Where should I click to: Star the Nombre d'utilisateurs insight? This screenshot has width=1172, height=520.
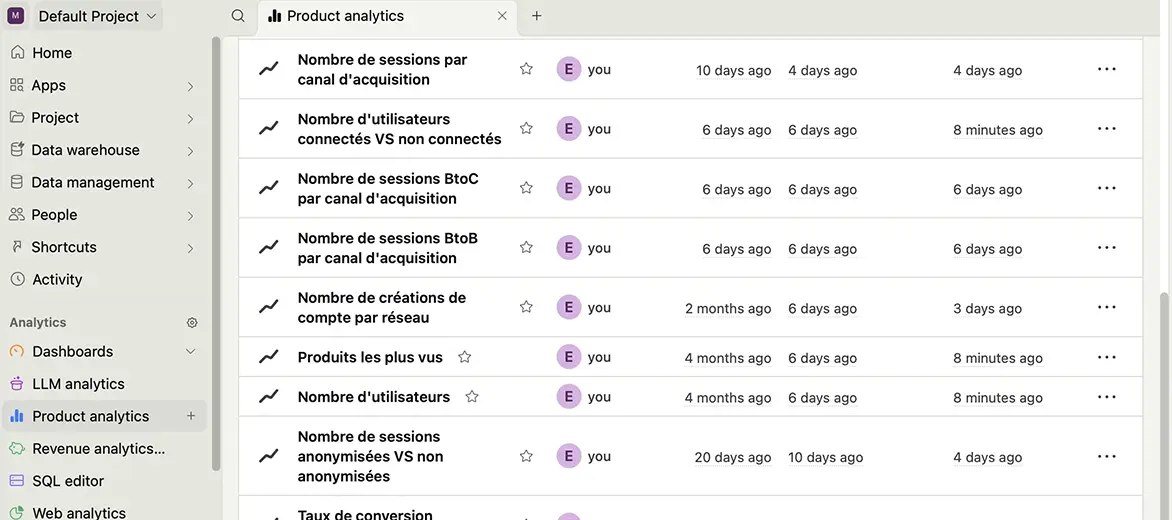point(472,397)
